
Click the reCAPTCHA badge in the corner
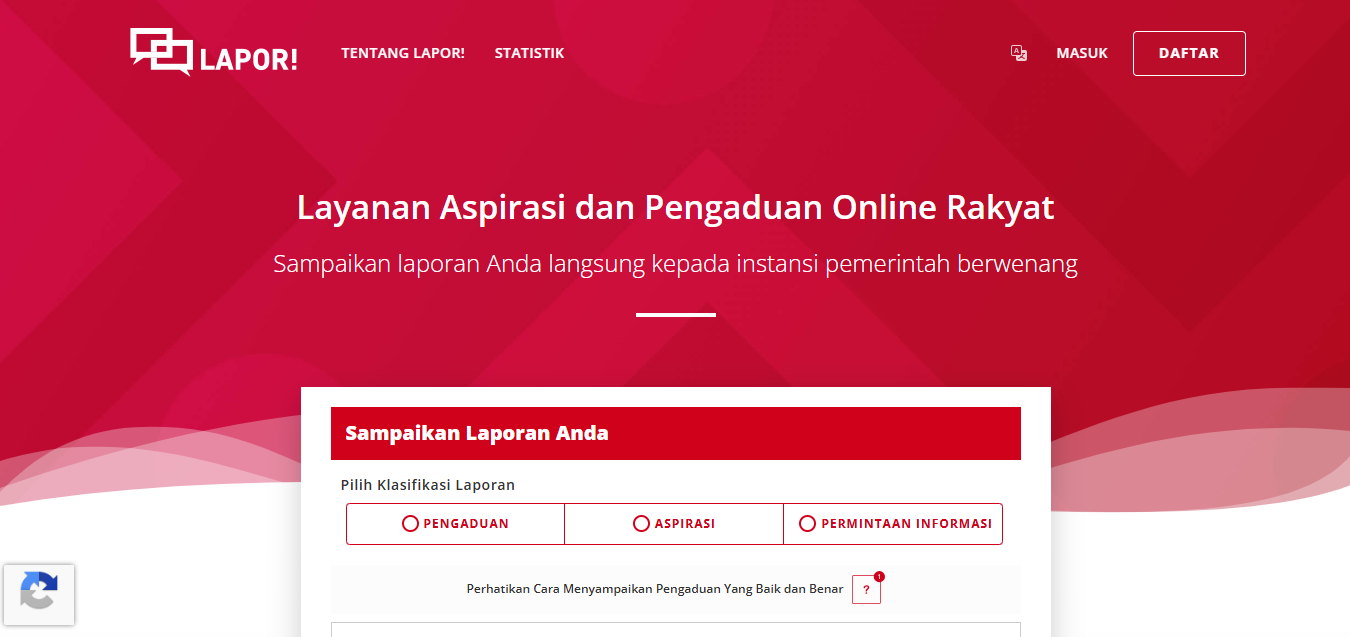(40, 595)
